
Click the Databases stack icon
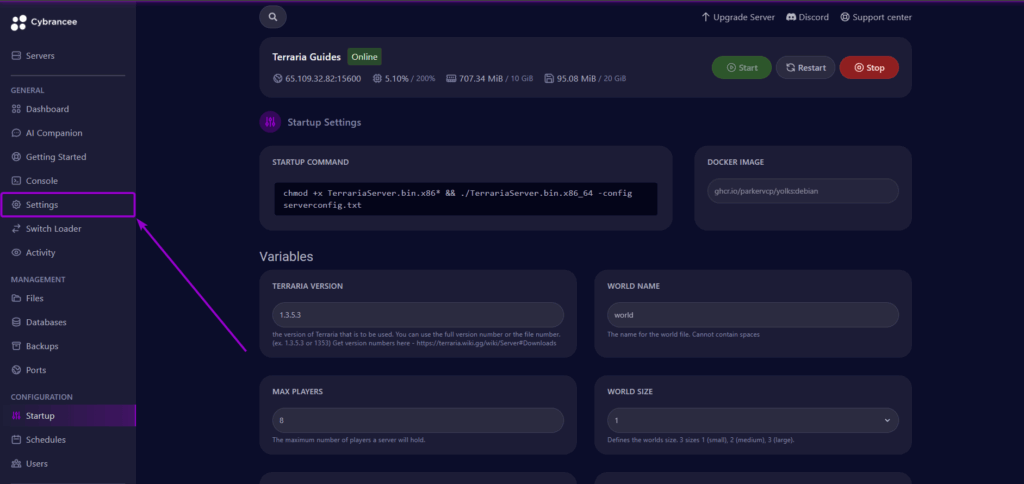coord(16,322)
